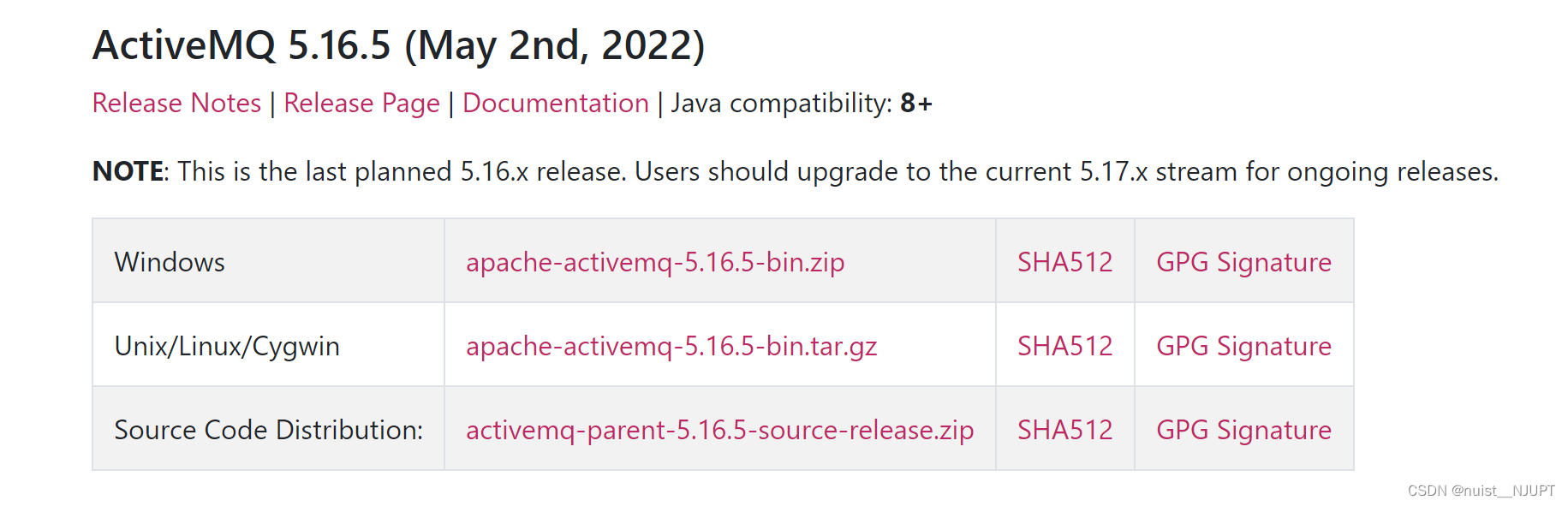Click the ActiveMQ 5.16.5 heading
This screenshot has height=506, width=1568.
(x=398, y=45)
